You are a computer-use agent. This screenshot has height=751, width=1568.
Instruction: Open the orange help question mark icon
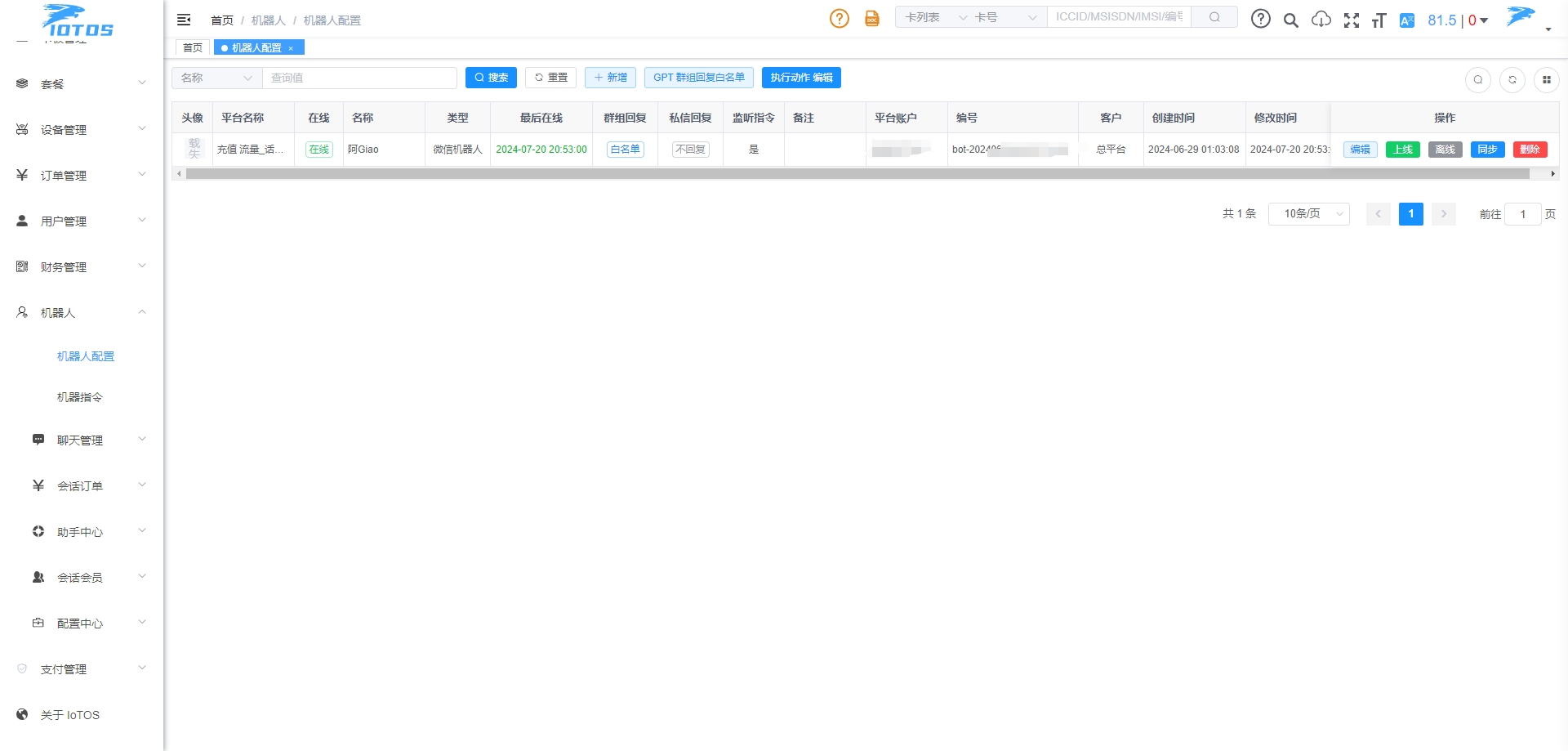click(x=840, y=18)
